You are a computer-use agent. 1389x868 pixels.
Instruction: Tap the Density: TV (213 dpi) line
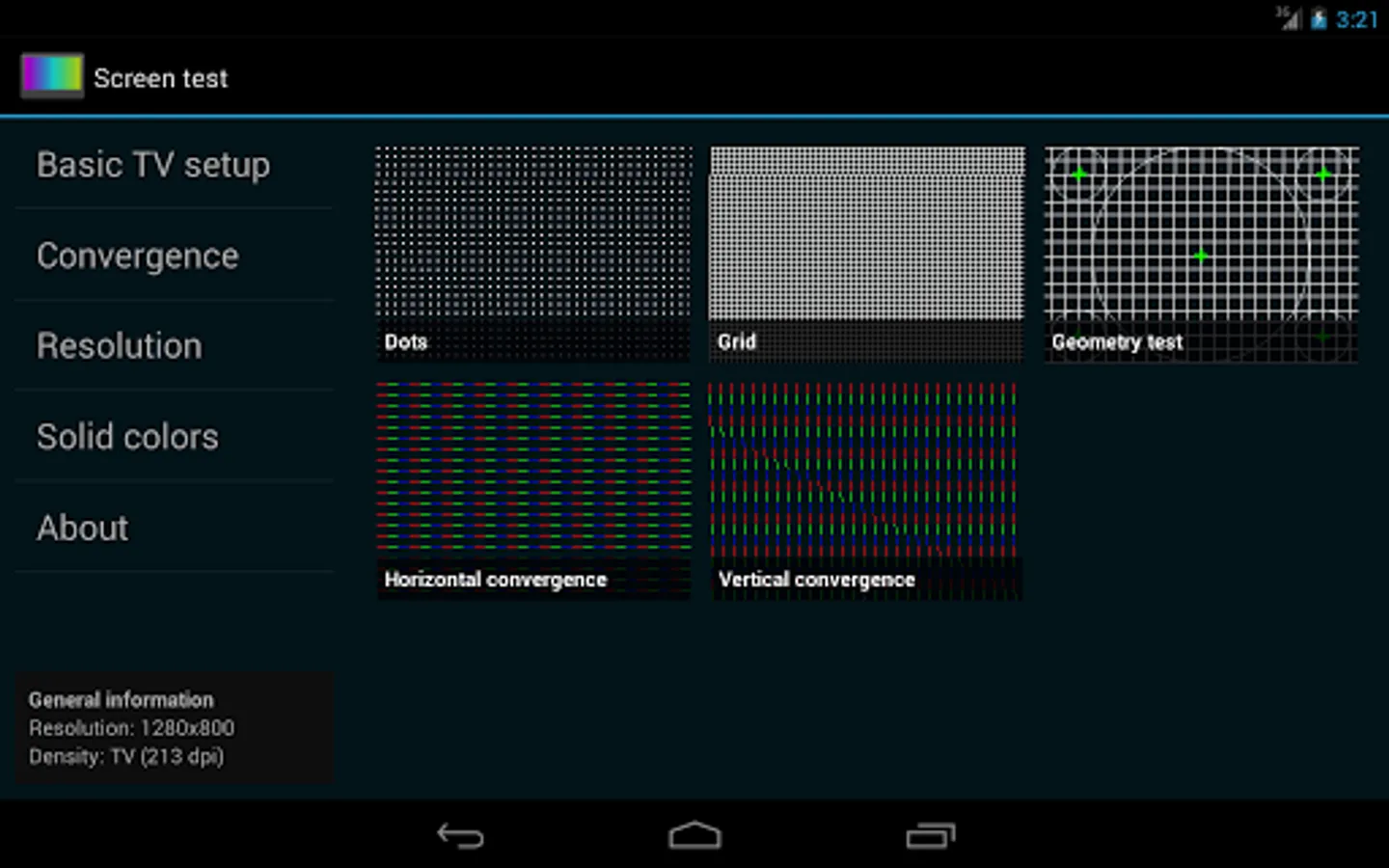coord(126,756)
